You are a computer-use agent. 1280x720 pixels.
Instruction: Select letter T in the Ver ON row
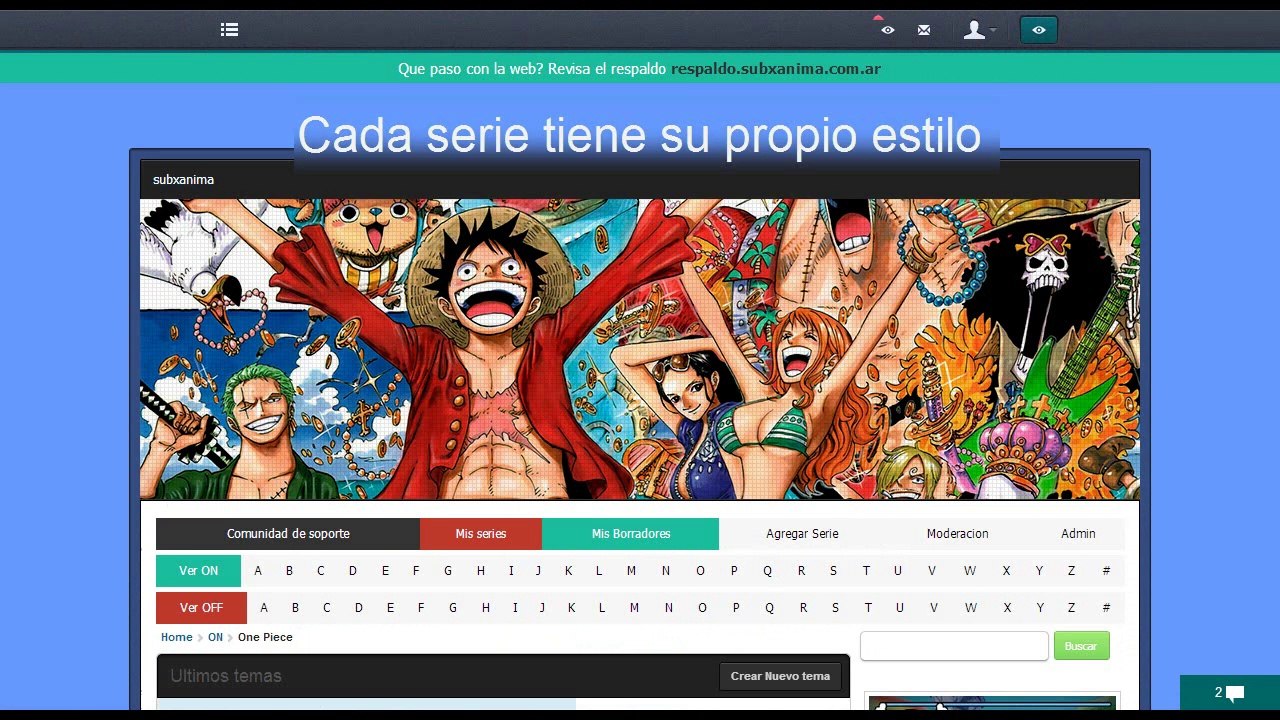tap(866, 571)
